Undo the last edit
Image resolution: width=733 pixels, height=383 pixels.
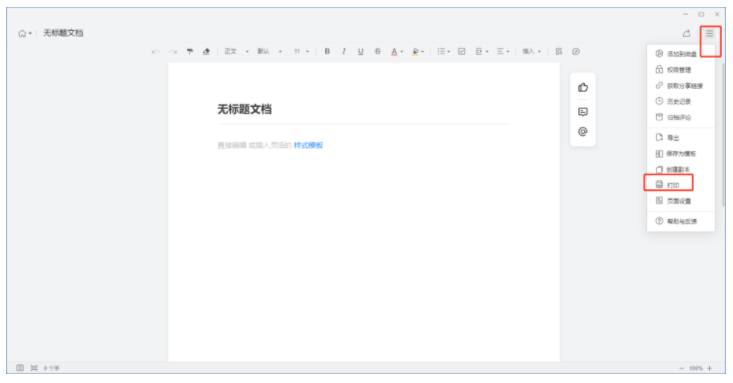tap(156, 51)
